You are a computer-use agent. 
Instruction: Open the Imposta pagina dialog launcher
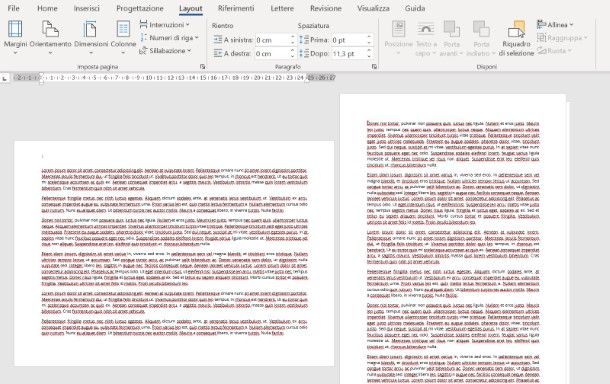coord(202,67)
